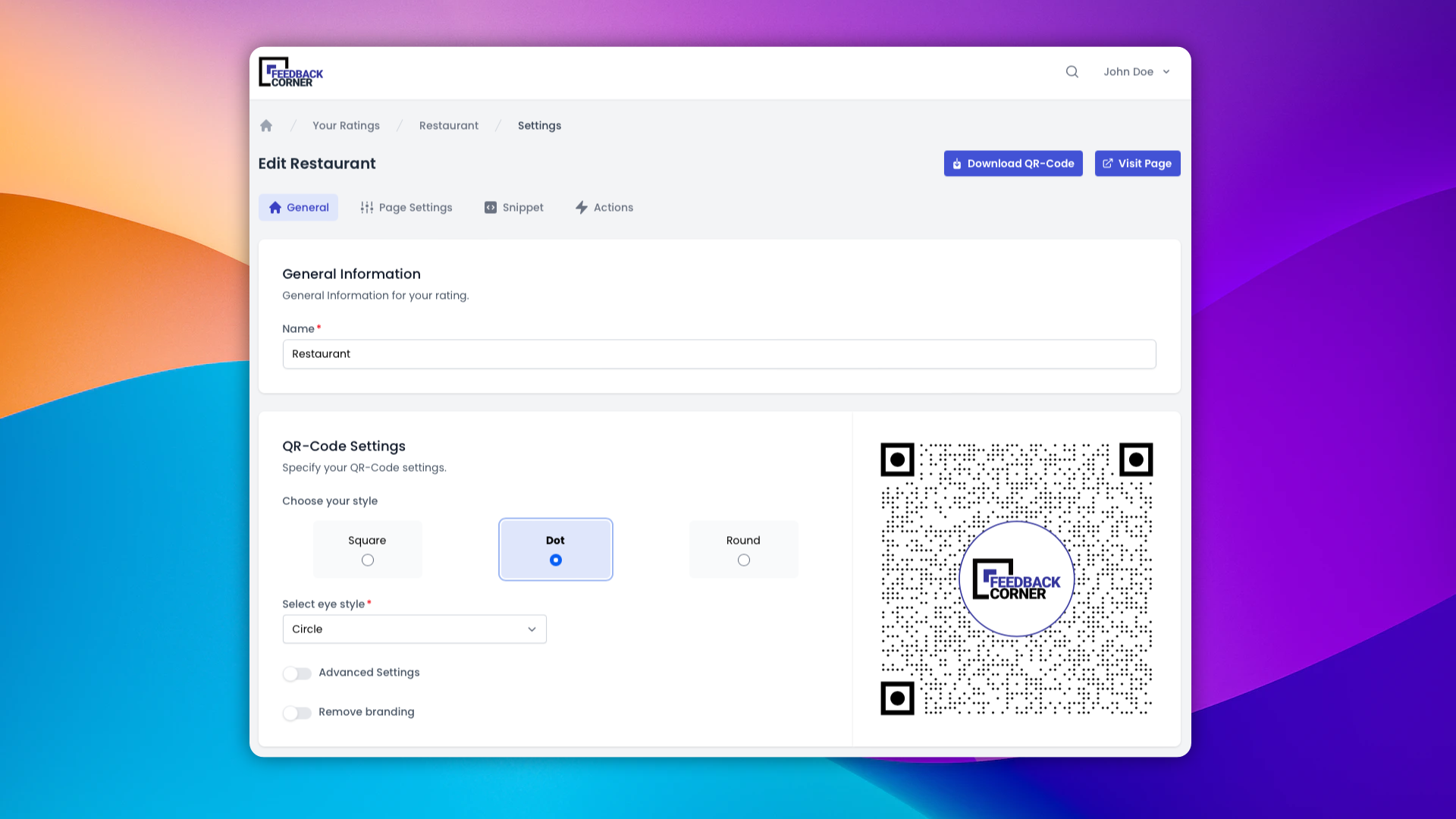Select the Round style radio option
The height and width of the screenshot is (819, 1456).
coord(744,560)
